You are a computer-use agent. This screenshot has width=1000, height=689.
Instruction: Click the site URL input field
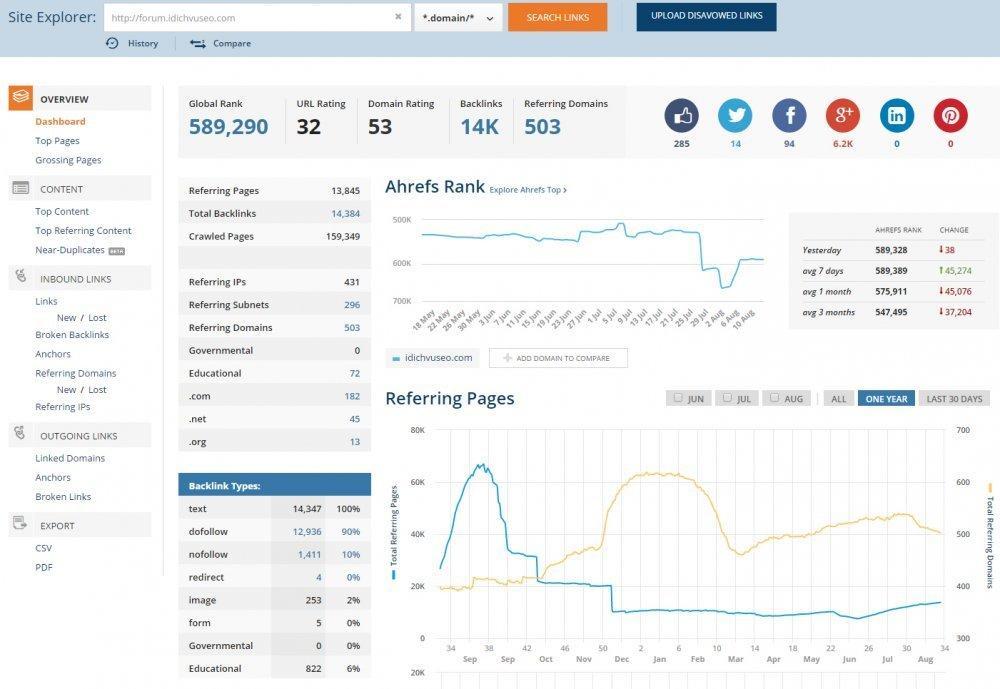tap(245, 17)
